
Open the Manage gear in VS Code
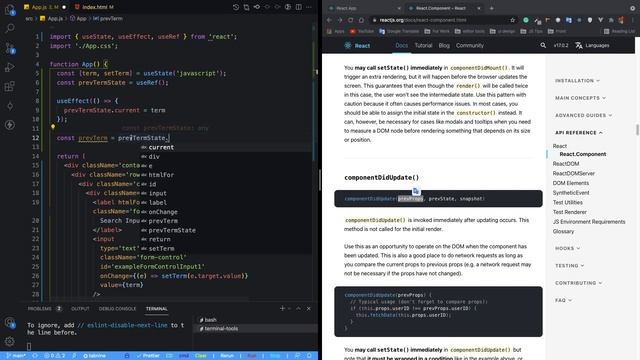pos(9,341)
